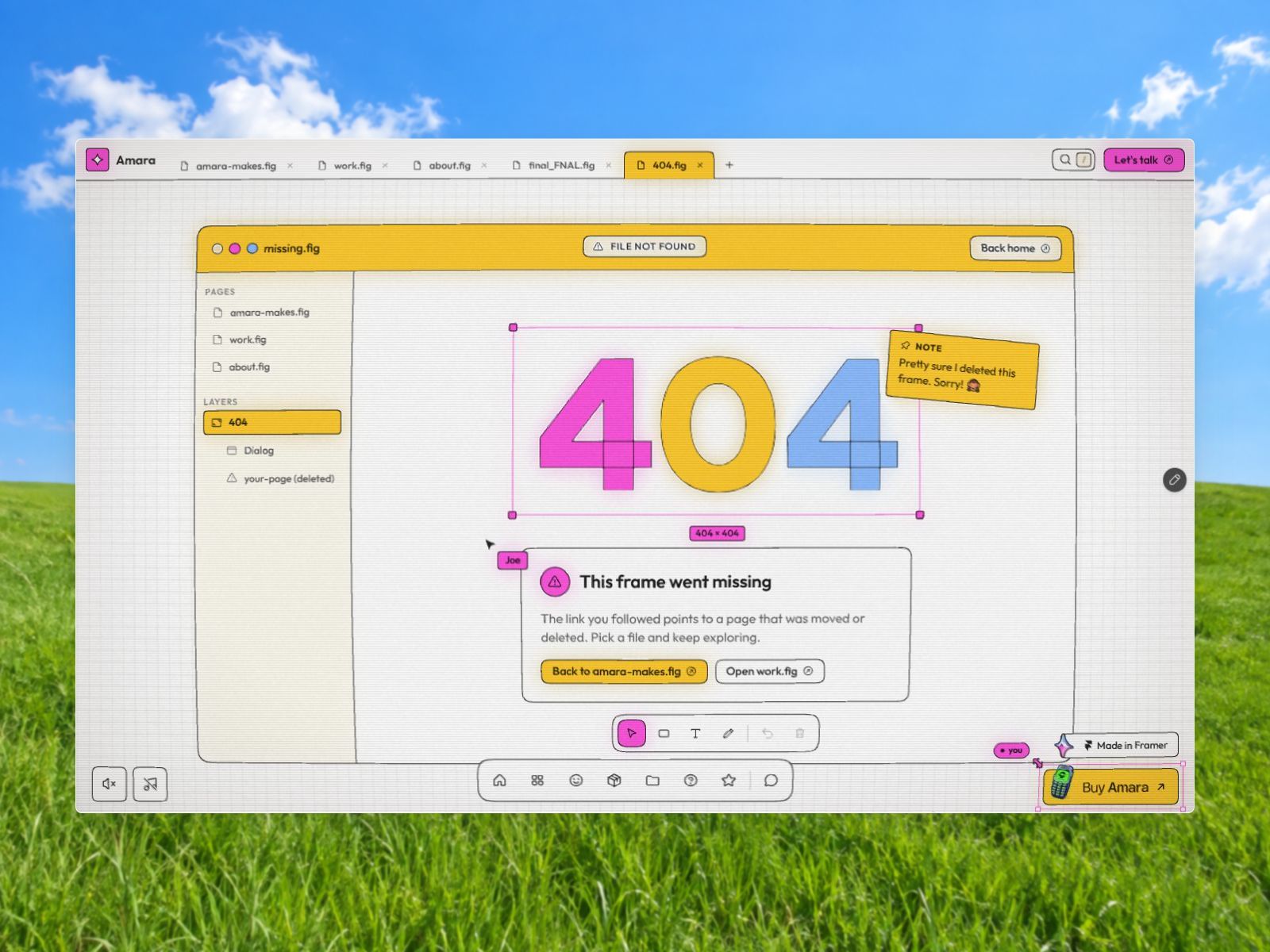Click the pink 'you' cursor label
1270x952 pixels.
coord(1011,750)
